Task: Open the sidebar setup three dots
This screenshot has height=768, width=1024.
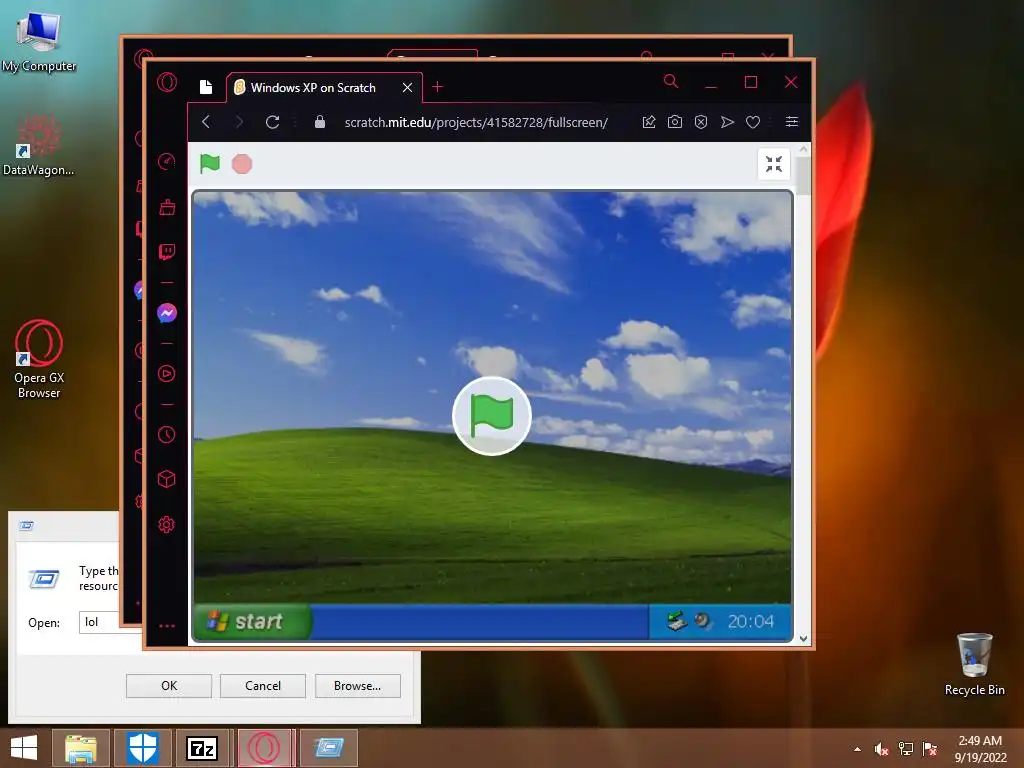Action: coord(167,626)
